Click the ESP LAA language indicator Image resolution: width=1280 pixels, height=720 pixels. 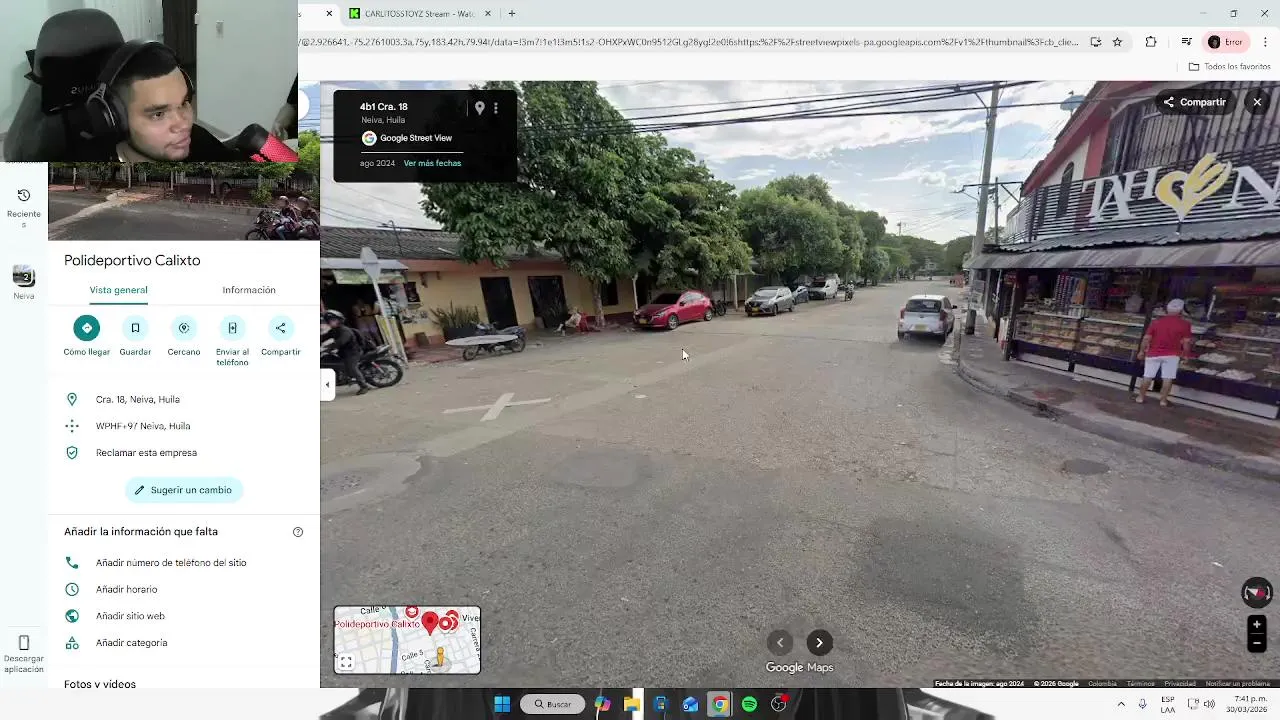[1168, 704]
